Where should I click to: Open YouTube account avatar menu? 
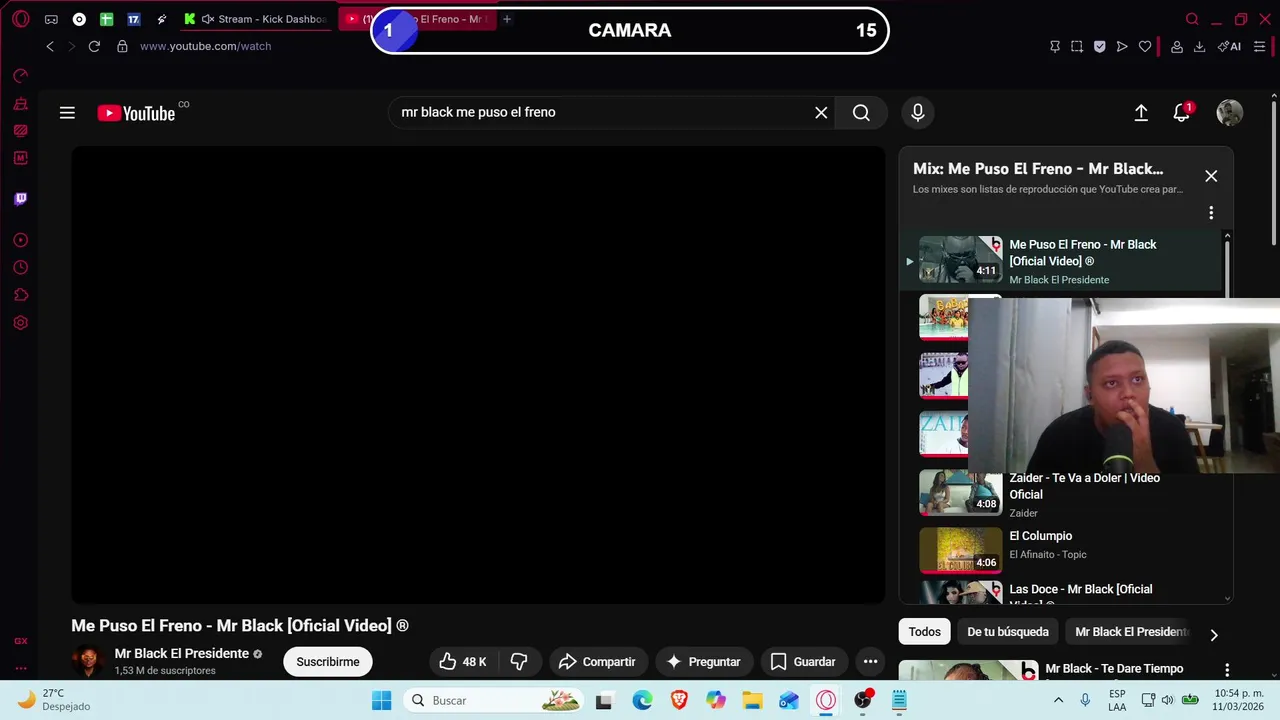1229,113
